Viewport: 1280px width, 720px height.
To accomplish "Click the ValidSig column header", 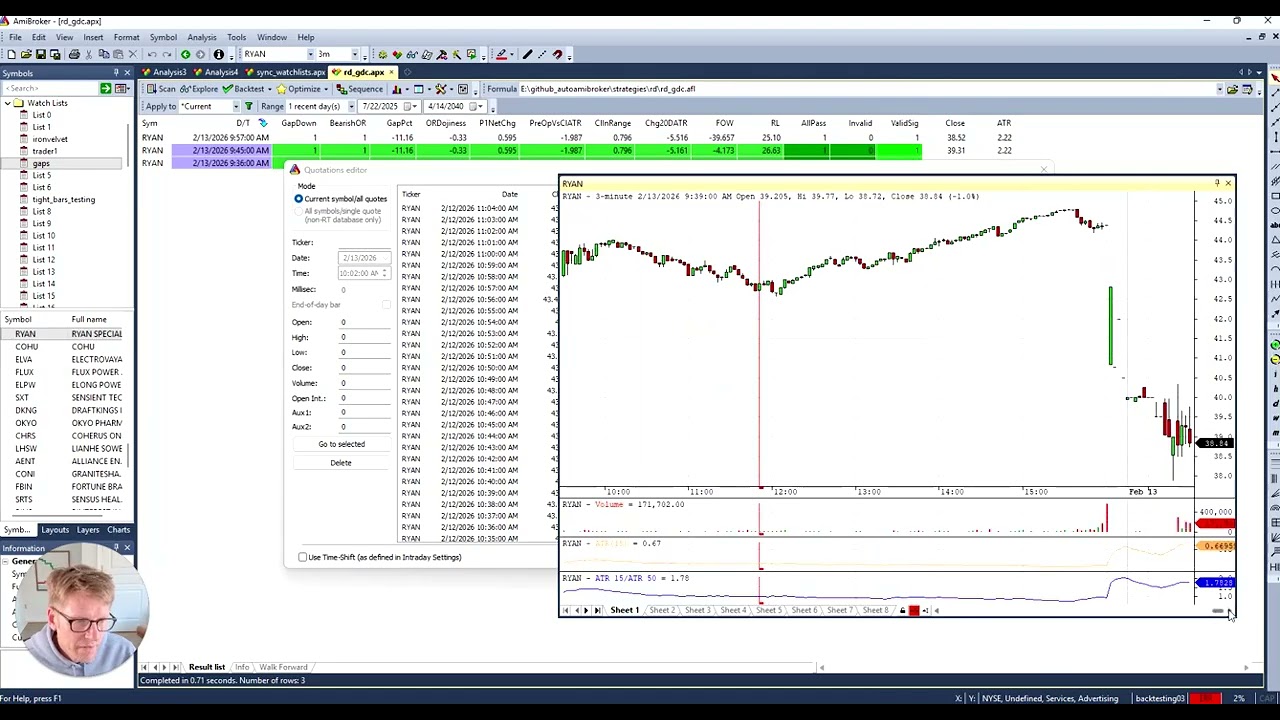I will [904, 123].
